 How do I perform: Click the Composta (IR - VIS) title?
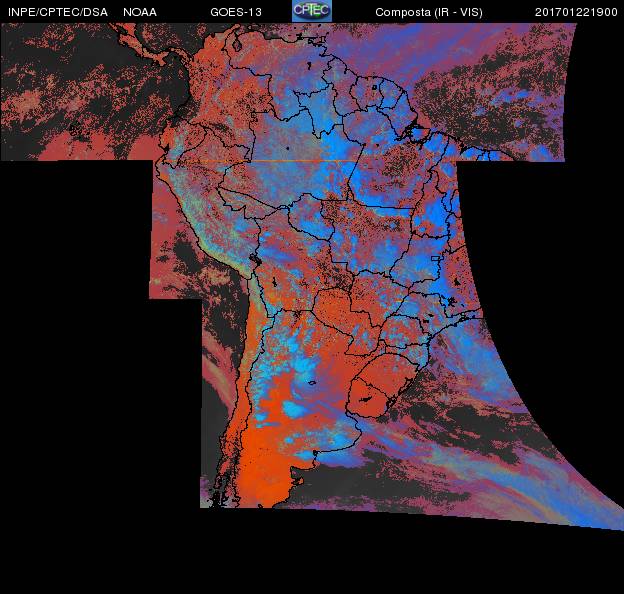click(x=429, y=12)
